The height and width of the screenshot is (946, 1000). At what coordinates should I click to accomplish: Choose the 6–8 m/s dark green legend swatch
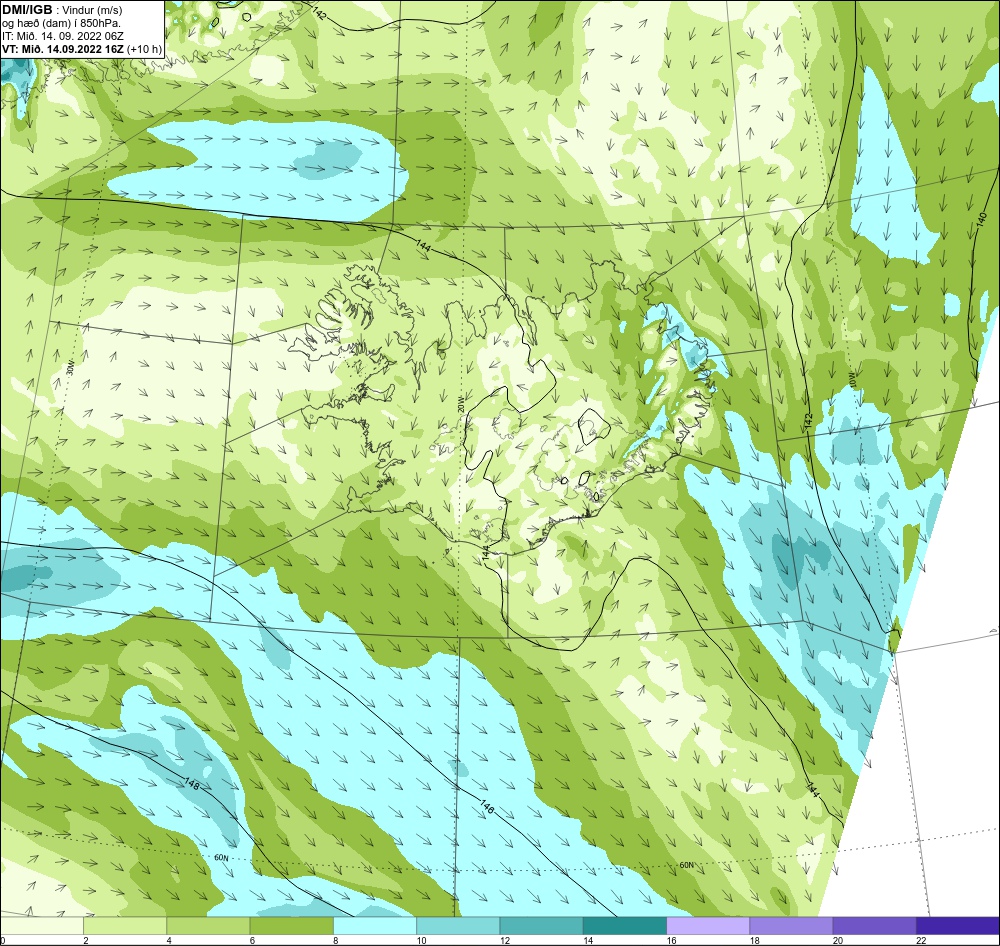click(x=291, y=925)
